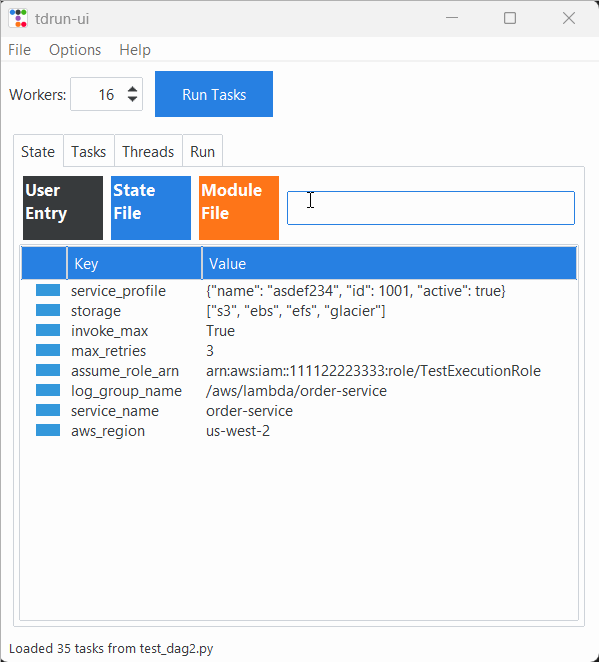
Task: Click the blue swatch beside service_profile
Action: pos(48,290)
